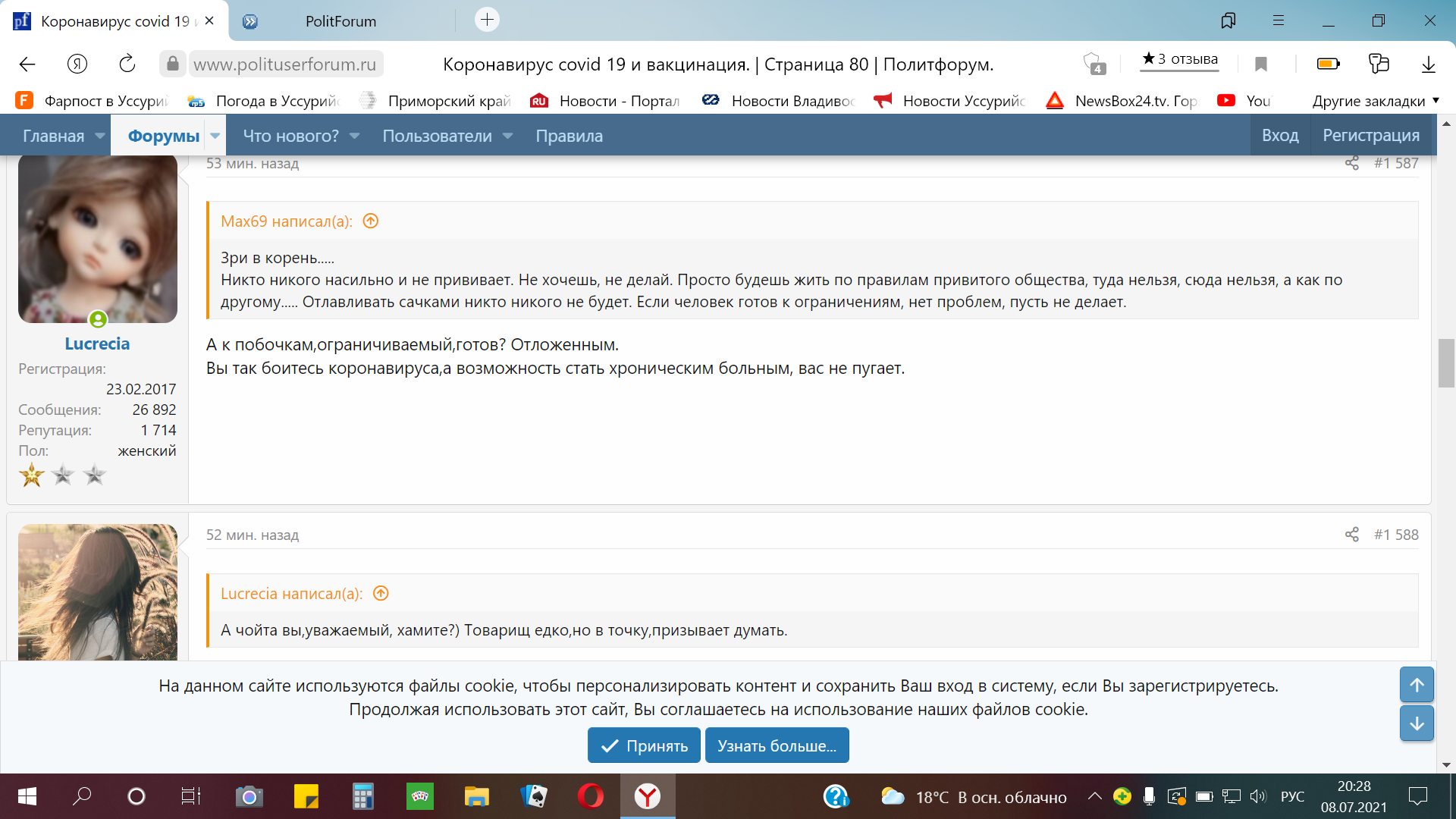This screenshot has height=819, width=1456.
Task: Click the scroll-to-bottom arrow button
Action: pos(1416,723)
